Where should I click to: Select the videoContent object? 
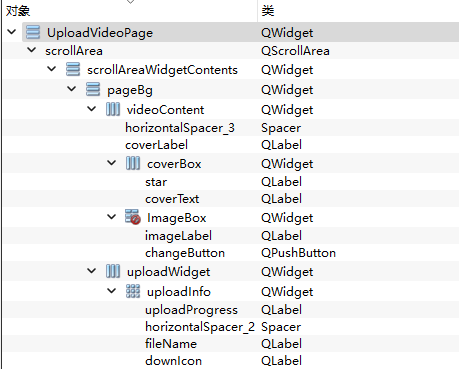pos(165,110)
